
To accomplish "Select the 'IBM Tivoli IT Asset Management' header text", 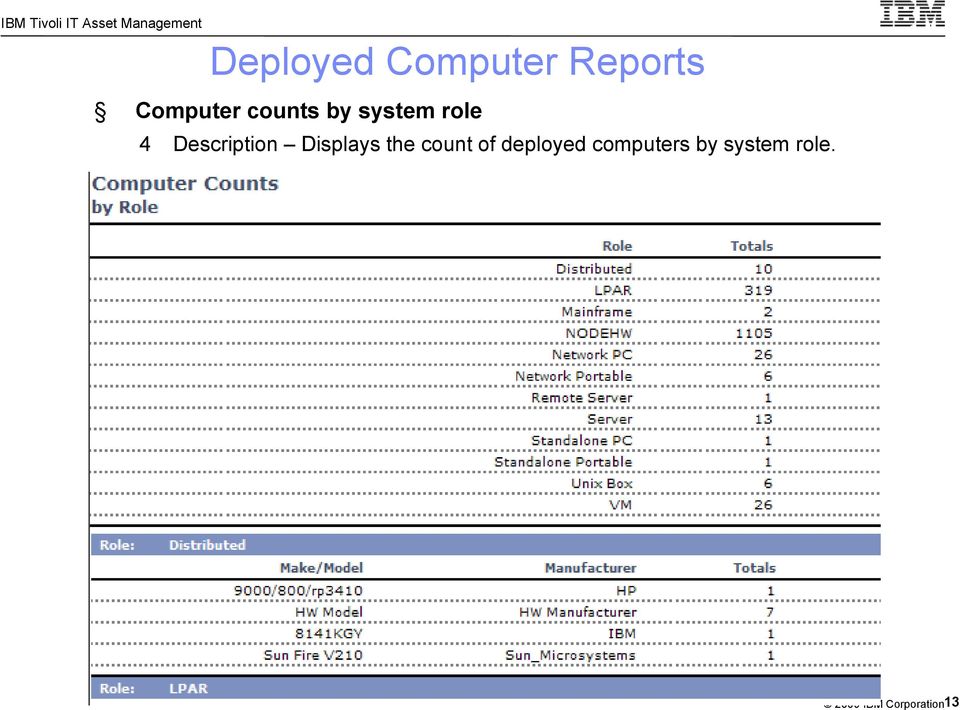I will point(101,23).
